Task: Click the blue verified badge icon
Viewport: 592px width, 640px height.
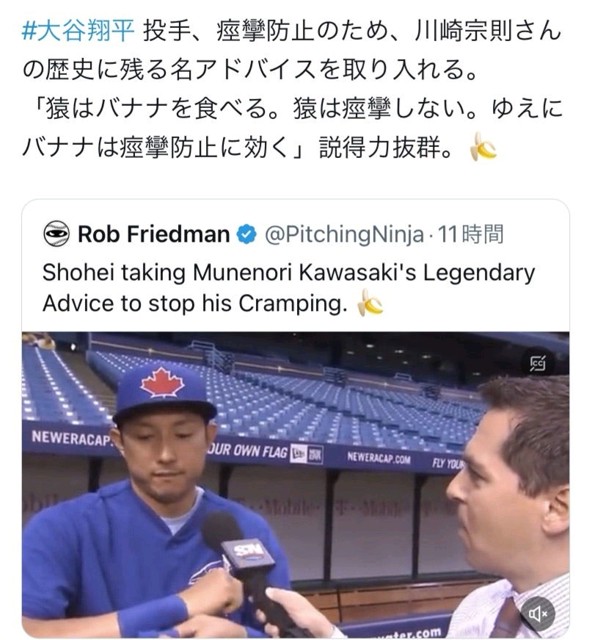Action: (x=247, y=235)
